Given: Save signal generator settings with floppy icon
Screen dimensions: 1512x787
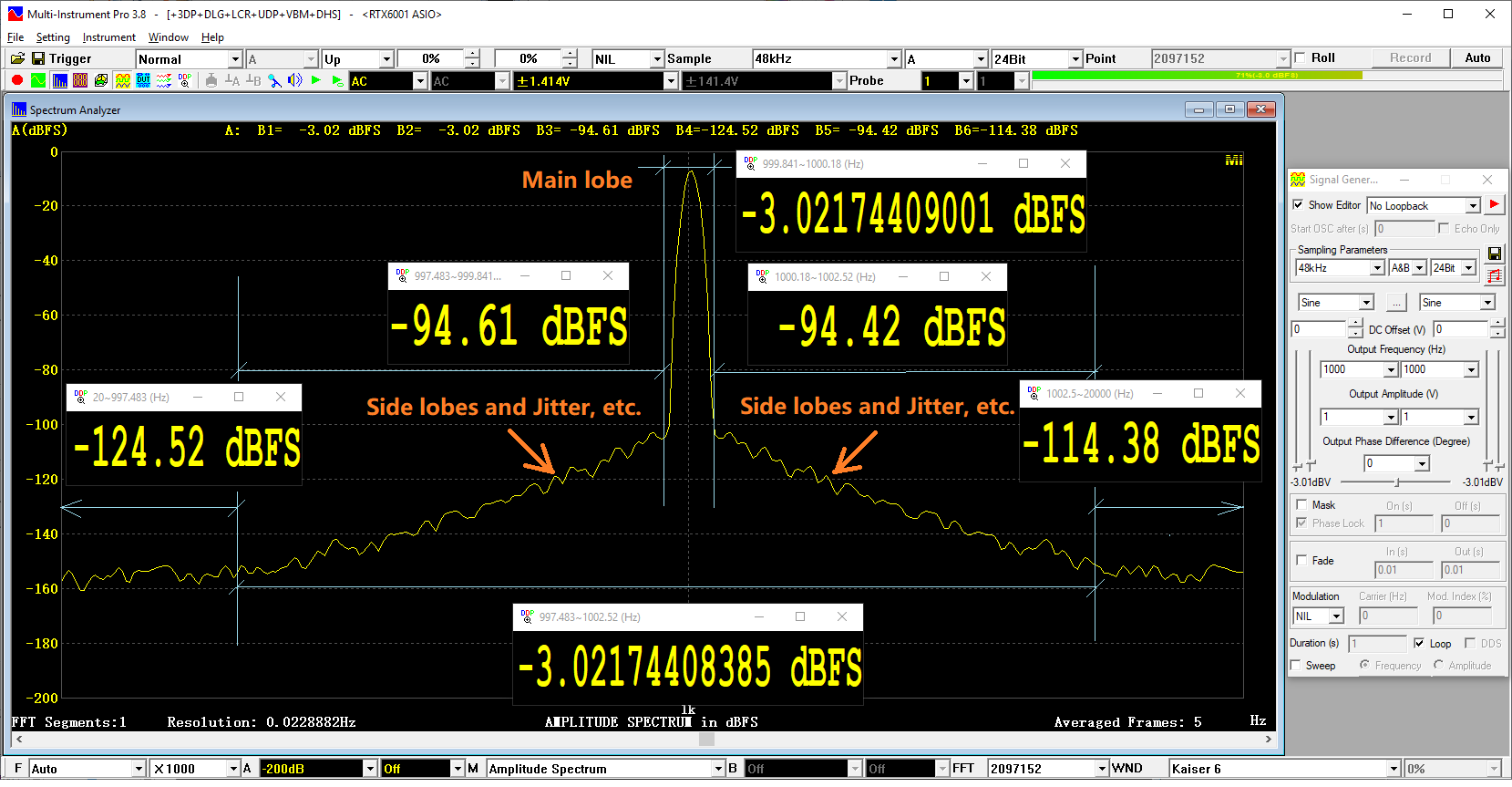Looking at the screenshot, I should 1495,254.
